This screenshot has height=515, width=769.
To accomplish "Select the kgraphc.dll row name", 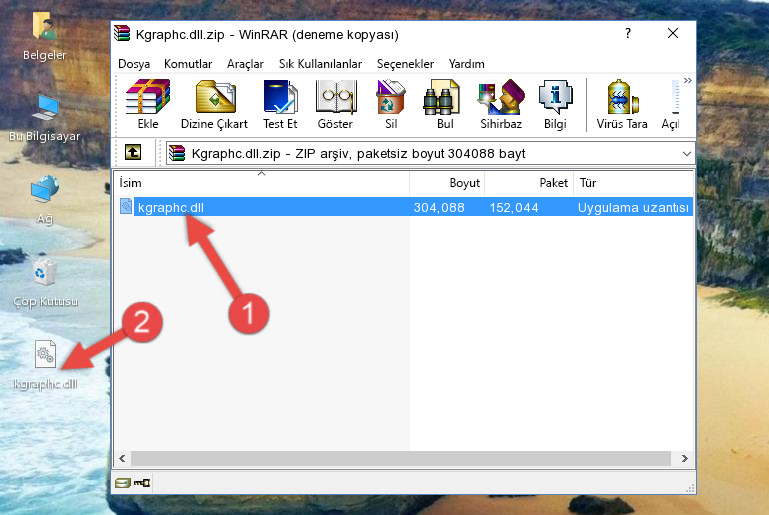I will (x=171, y=207).
